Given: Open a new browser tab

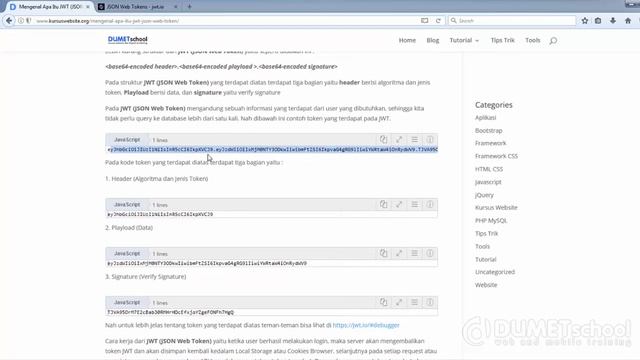Looking at the screenshot, I should 189,7.
